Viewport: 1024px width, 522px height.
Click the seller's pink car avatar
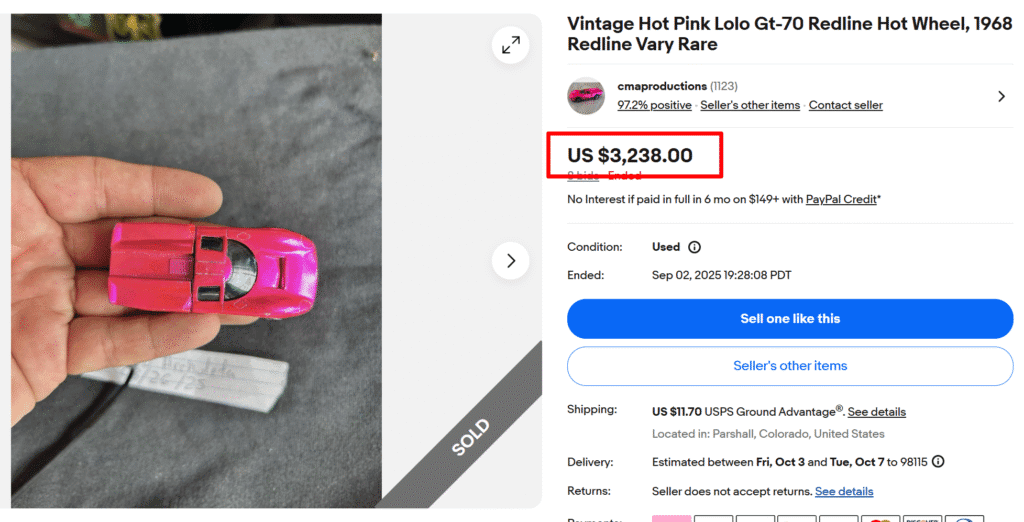tap(586, 96)
